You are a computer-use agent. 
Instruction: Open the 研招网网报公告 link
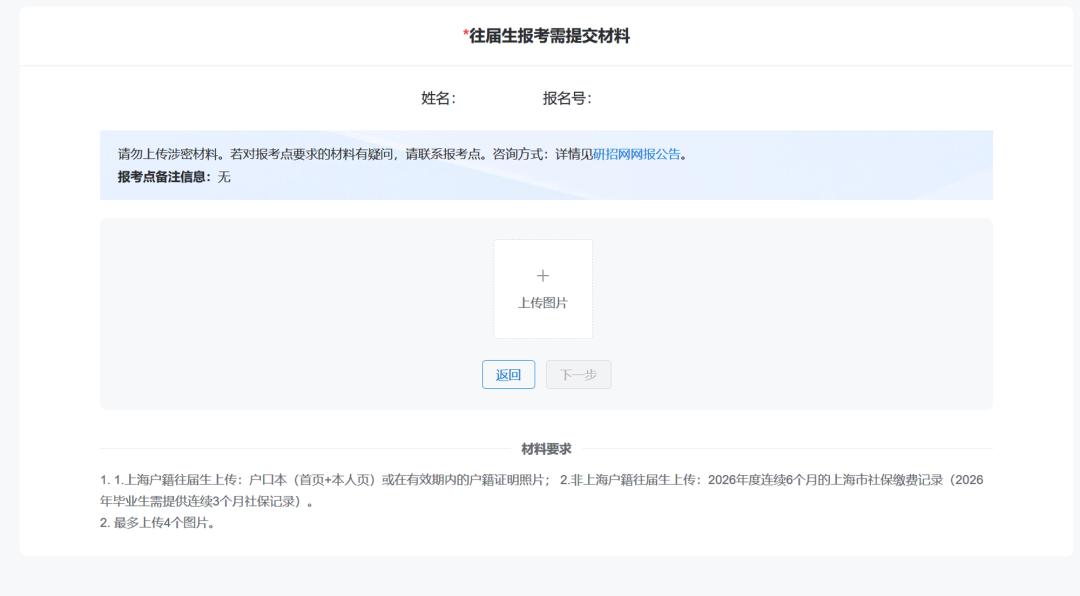click(636, 154)
